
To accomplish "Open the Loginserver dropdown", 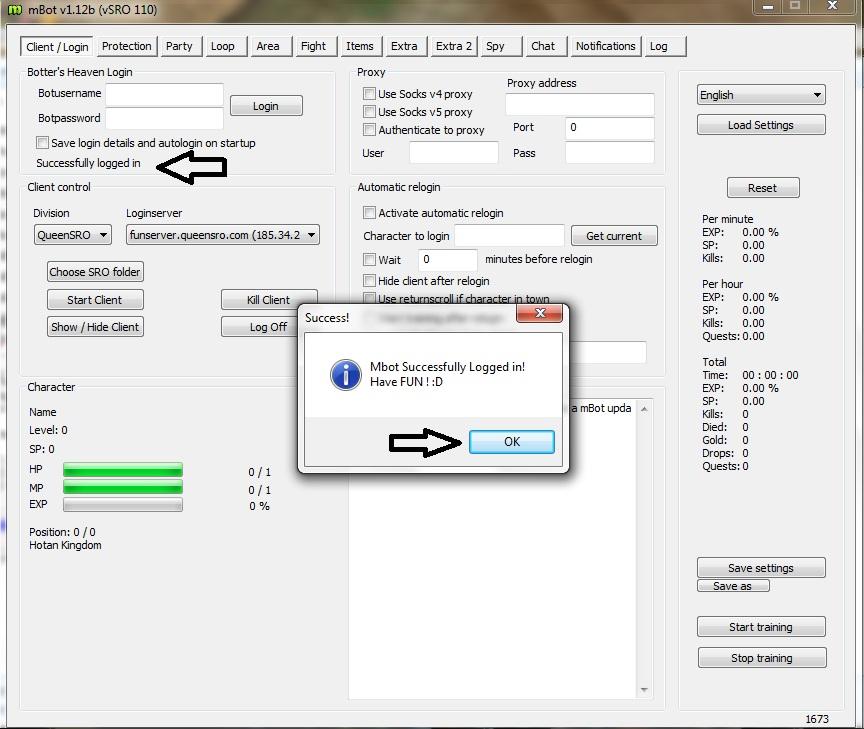I will click(x=222, y=235).
